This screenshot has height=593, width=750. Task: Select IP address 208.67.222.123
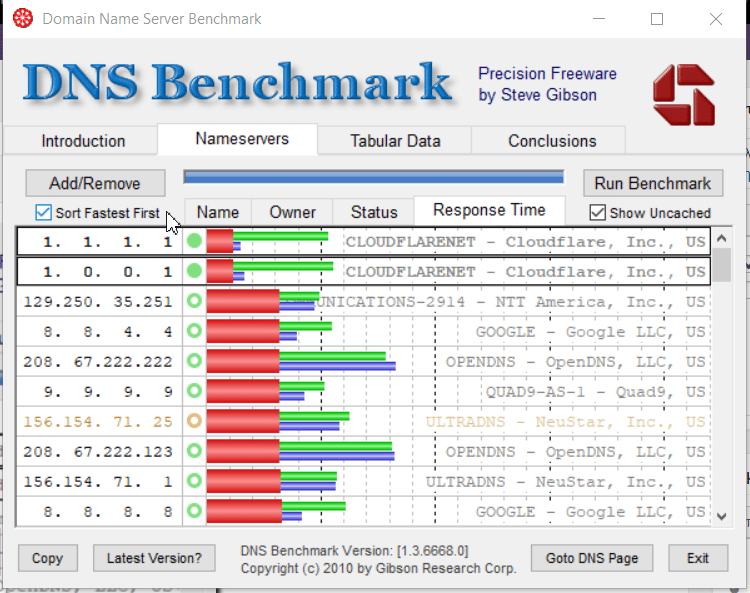click(98, 451)
